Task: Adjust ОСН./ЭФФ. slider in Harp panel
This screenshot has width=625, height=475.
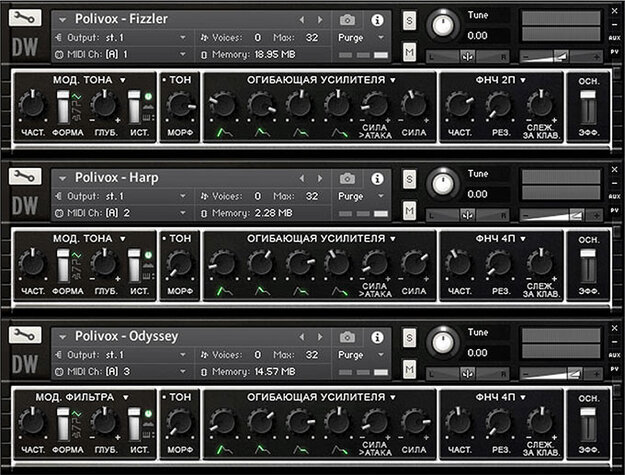Action: click(x=588, y=265)
